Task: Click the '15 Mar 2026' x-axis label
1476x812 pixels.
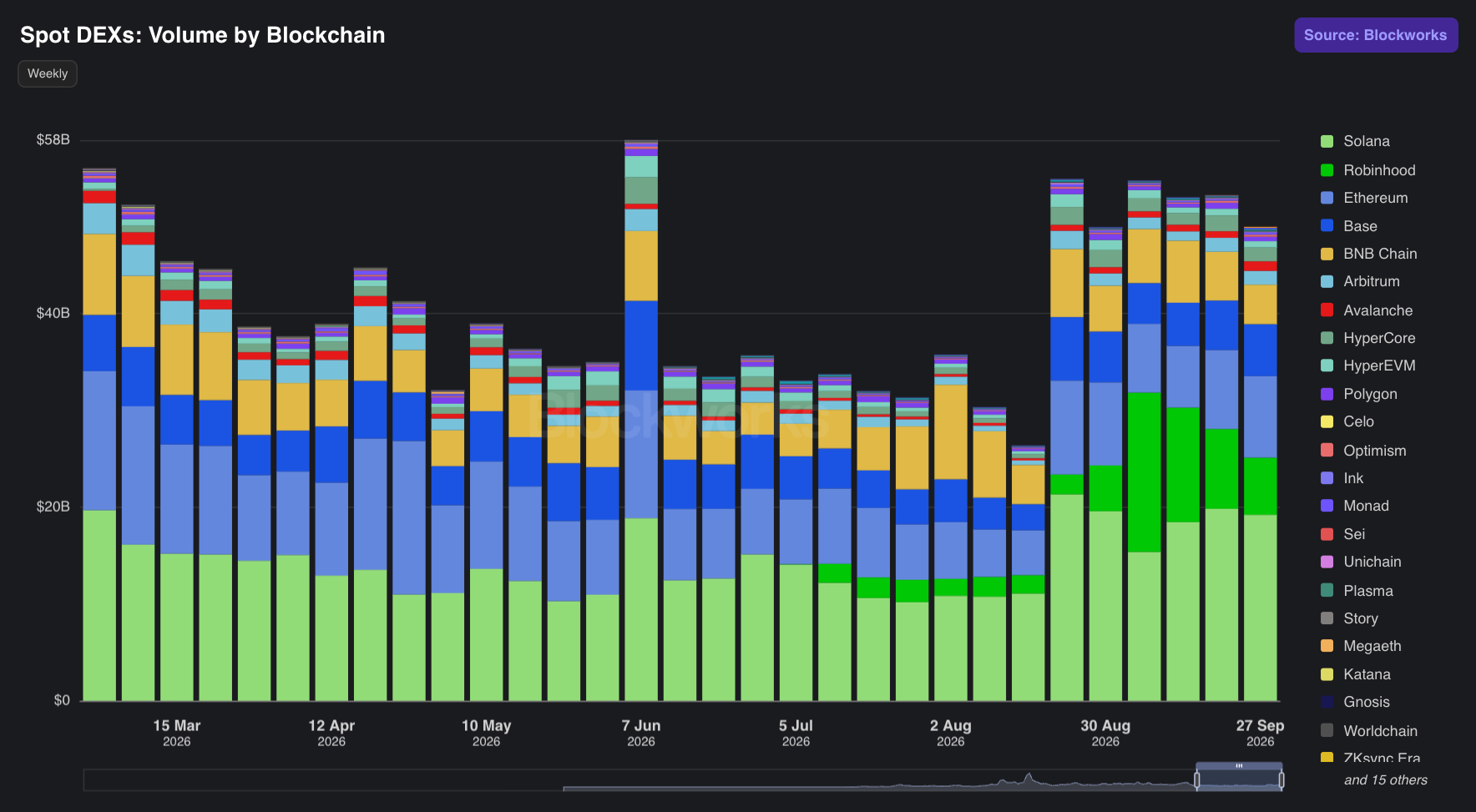Action: 177,733
